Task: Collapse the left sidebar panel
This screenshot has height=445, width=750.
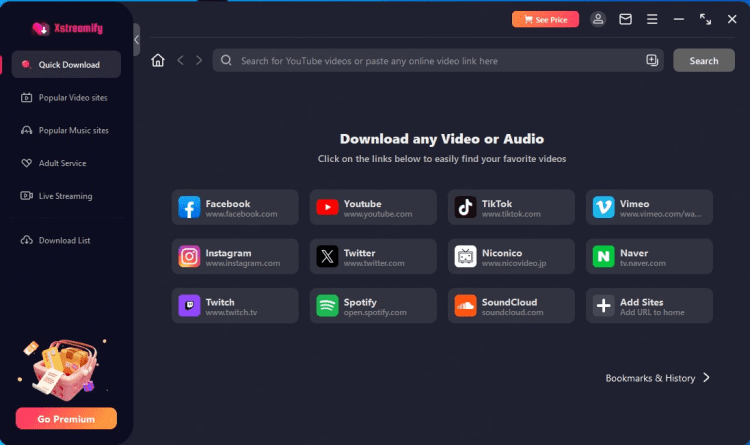Action: tap(136, 40)
